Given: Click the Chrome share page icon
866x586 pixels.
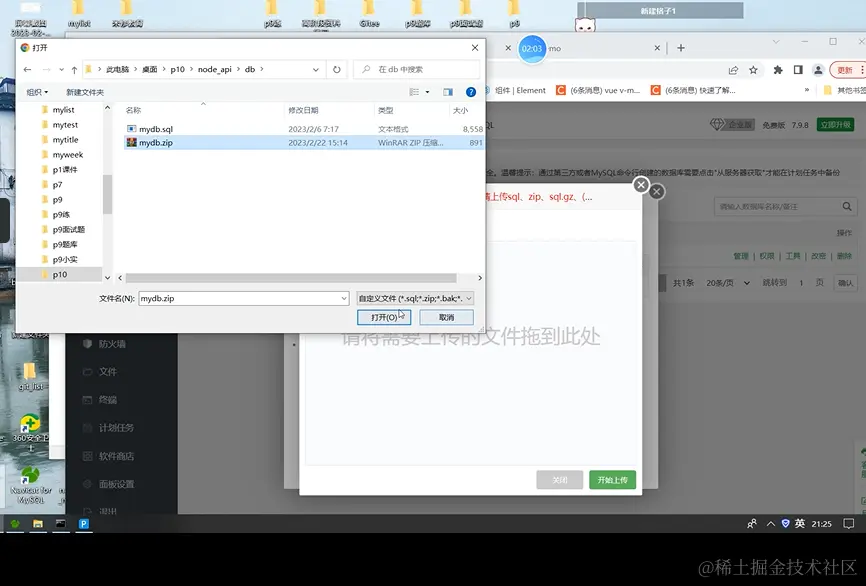Looking at the screenshot, I should pos(733,70).
